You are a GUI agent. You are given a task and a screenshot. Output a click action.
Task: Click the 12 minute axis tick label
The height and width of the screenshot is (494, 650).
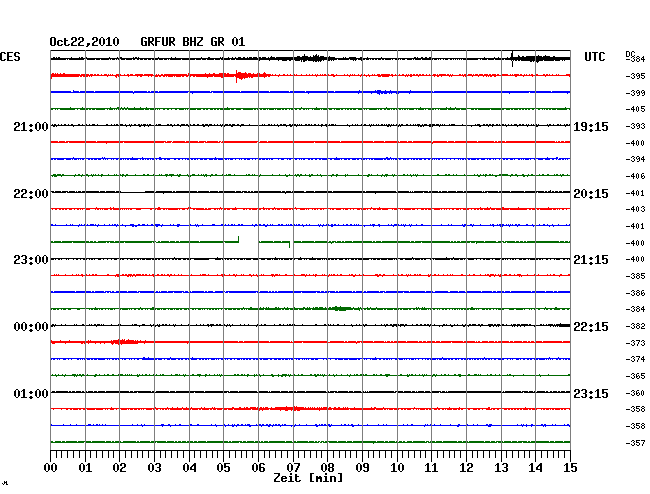click(x=466, y=468)
